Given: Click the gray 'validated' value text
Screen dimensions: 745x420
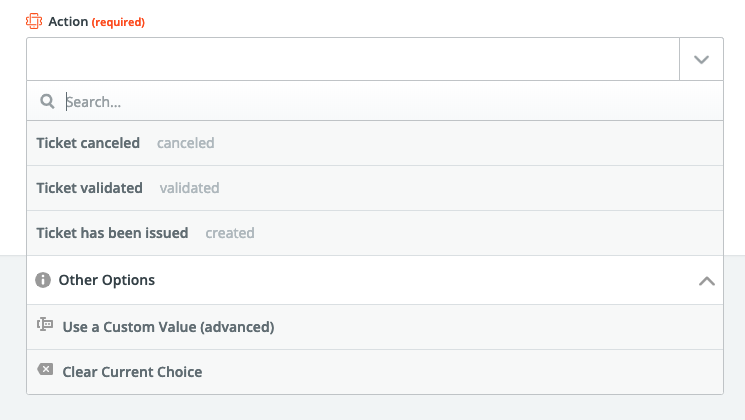Looking at the screenshot, I should tap(189, 188).
